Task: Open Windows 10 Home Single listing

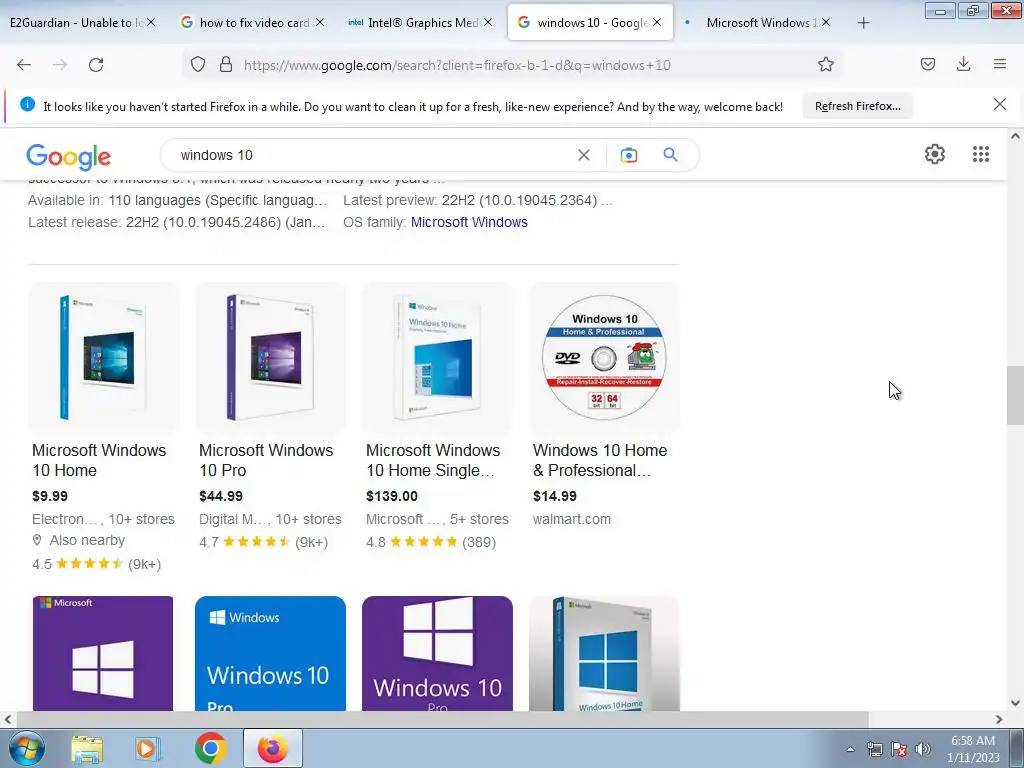Action: point(432,460)
